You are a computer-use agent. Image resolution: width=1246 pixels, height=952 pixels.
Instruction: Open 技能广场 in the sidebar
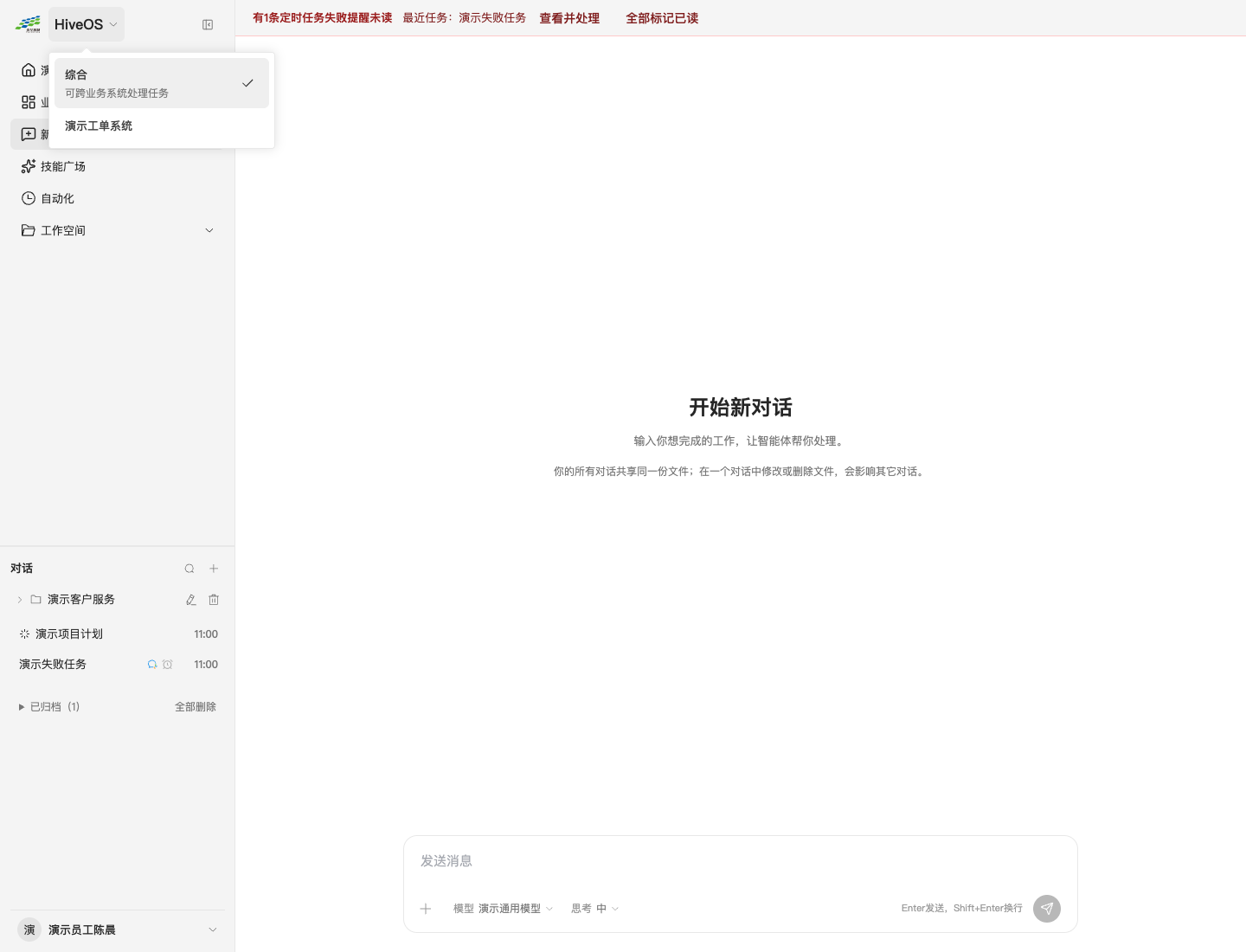118,166
